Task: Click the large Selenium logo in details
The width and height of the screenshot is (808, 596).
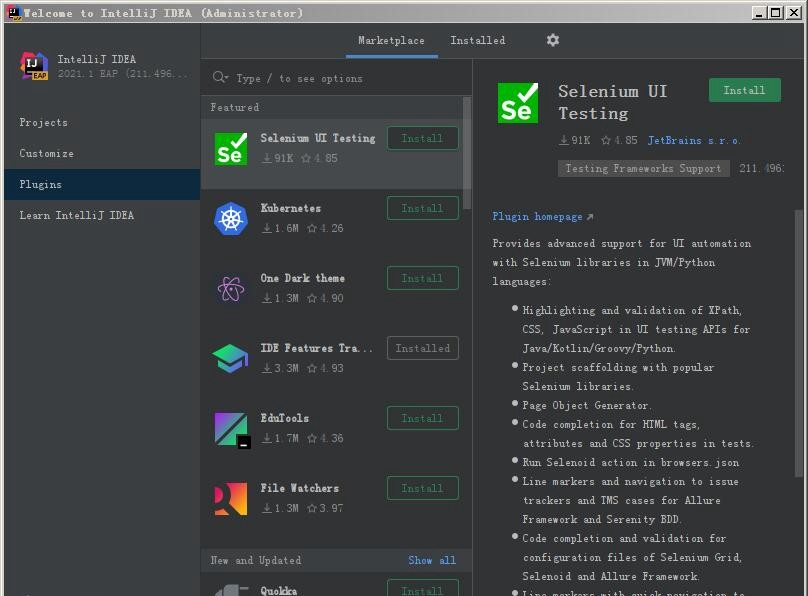Action: (518, 103)
